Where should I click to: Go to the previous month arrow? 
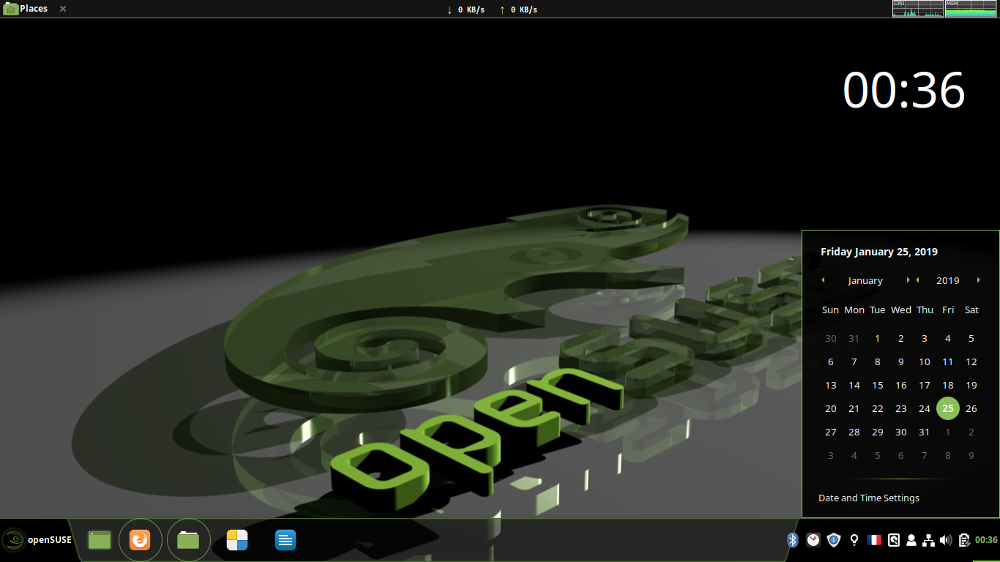(x=823, y=280)
